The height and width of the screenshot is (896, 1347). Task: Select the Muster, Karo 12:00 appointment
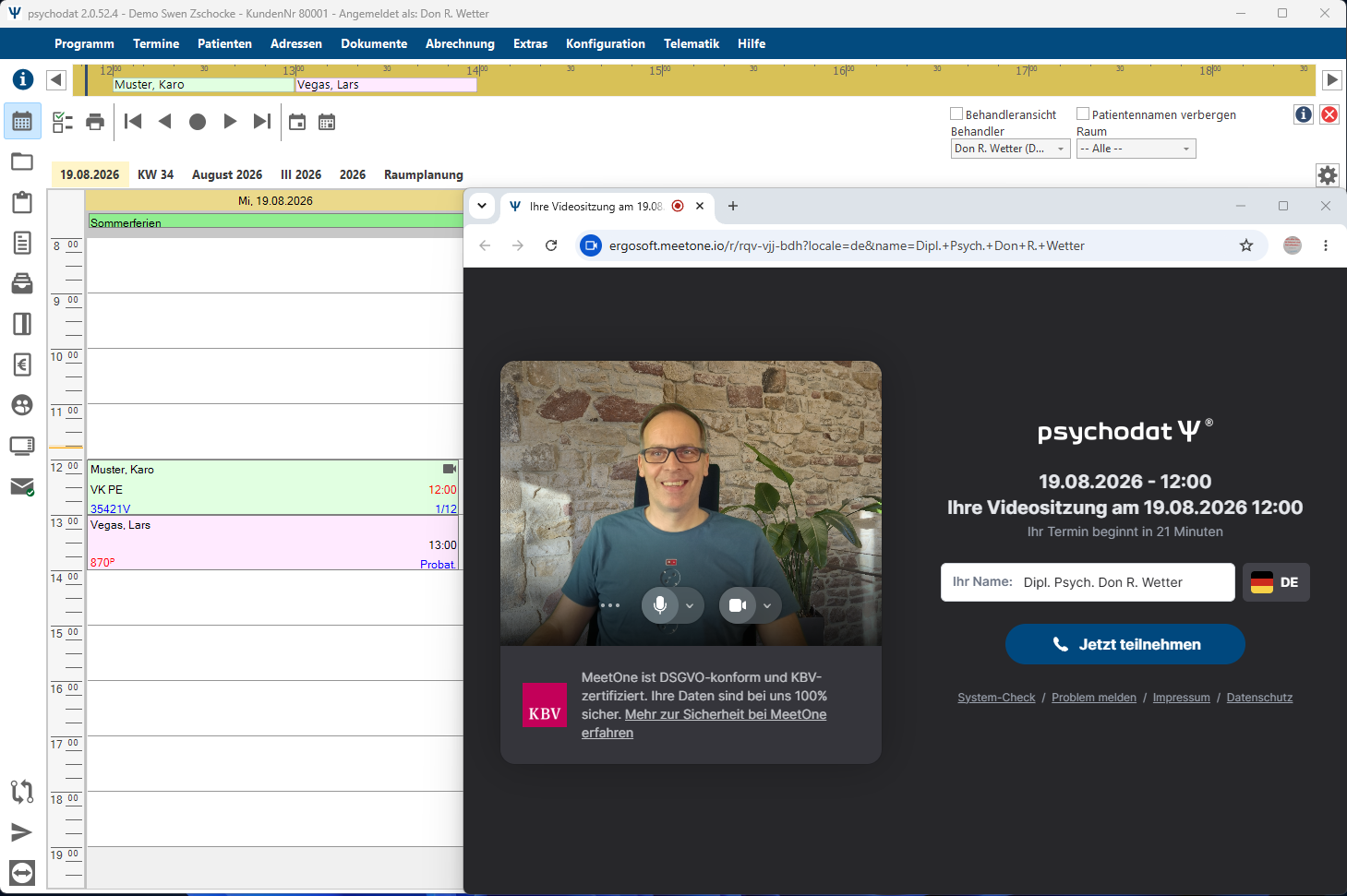(x=273, y=487)
